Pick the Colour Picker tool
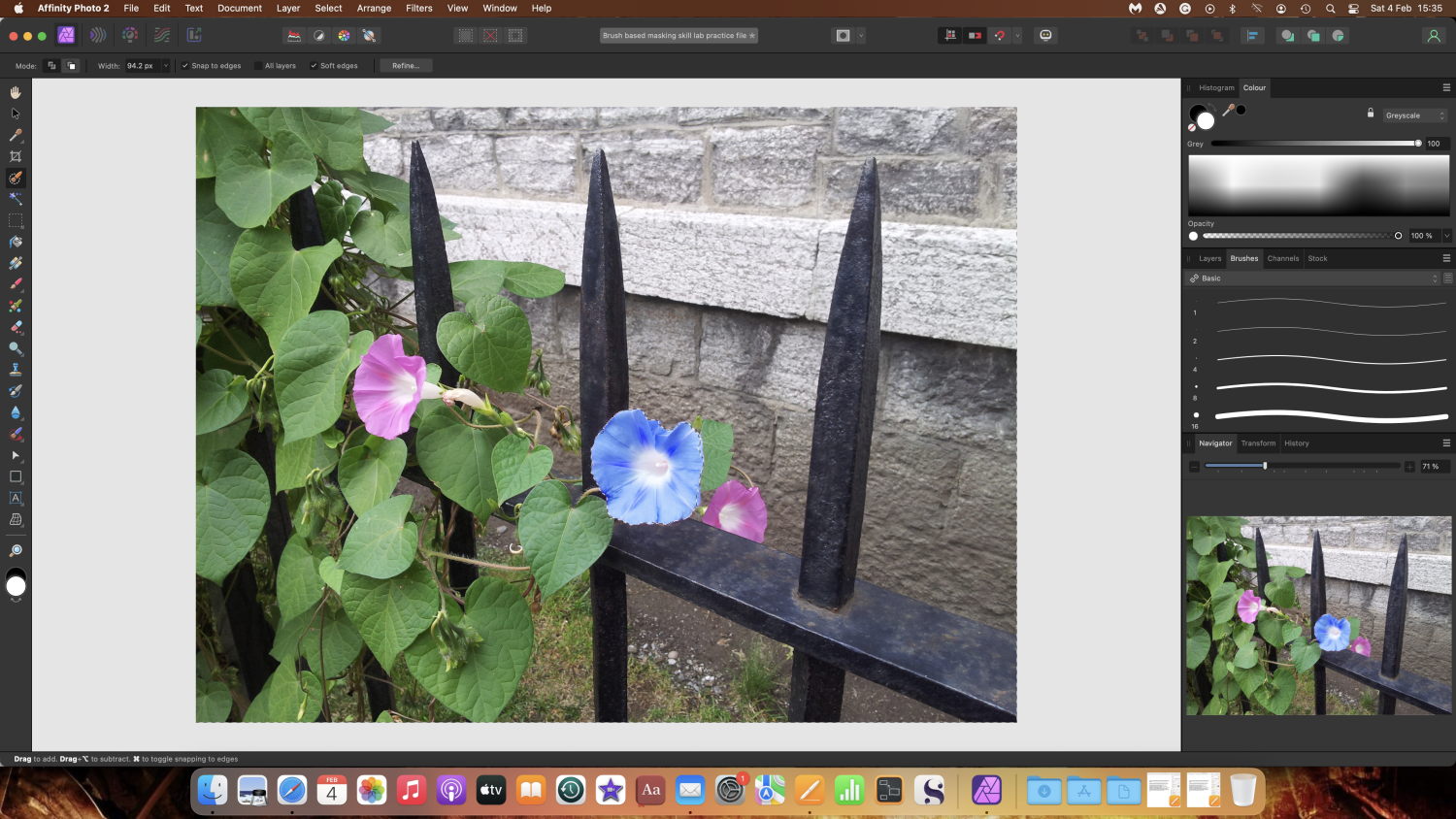This screenshot has height=819, width=1456. point(15,134)
